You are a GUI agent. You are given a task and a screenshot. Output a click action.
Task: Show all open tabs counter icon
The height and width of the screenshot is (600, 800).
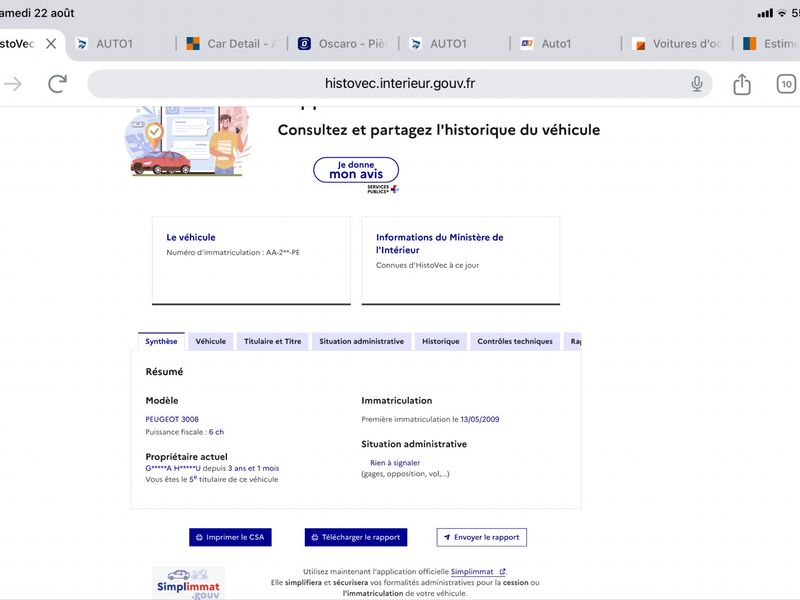786,84
